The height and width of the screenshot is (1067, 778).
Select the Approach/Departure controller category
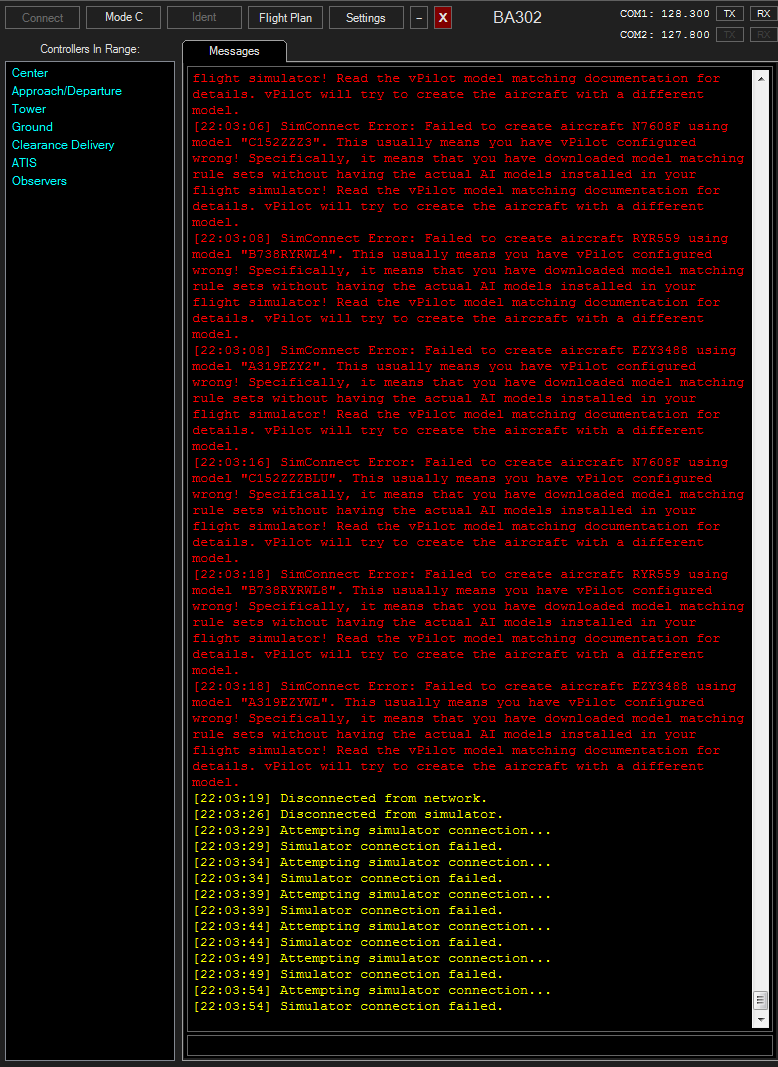coord(67,91)
